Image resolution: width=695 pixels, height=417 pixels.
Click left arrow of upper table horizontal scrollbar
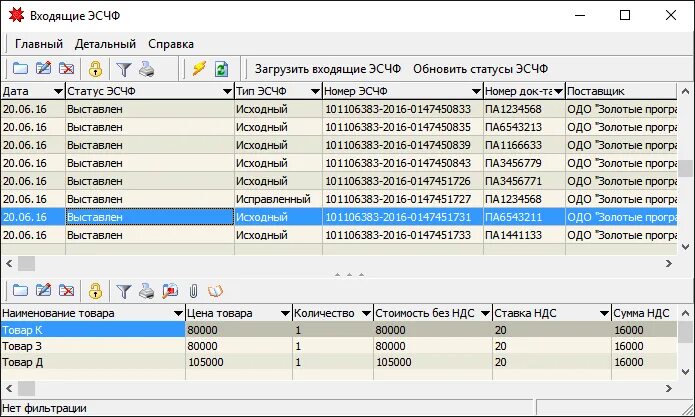coord(9,264)
